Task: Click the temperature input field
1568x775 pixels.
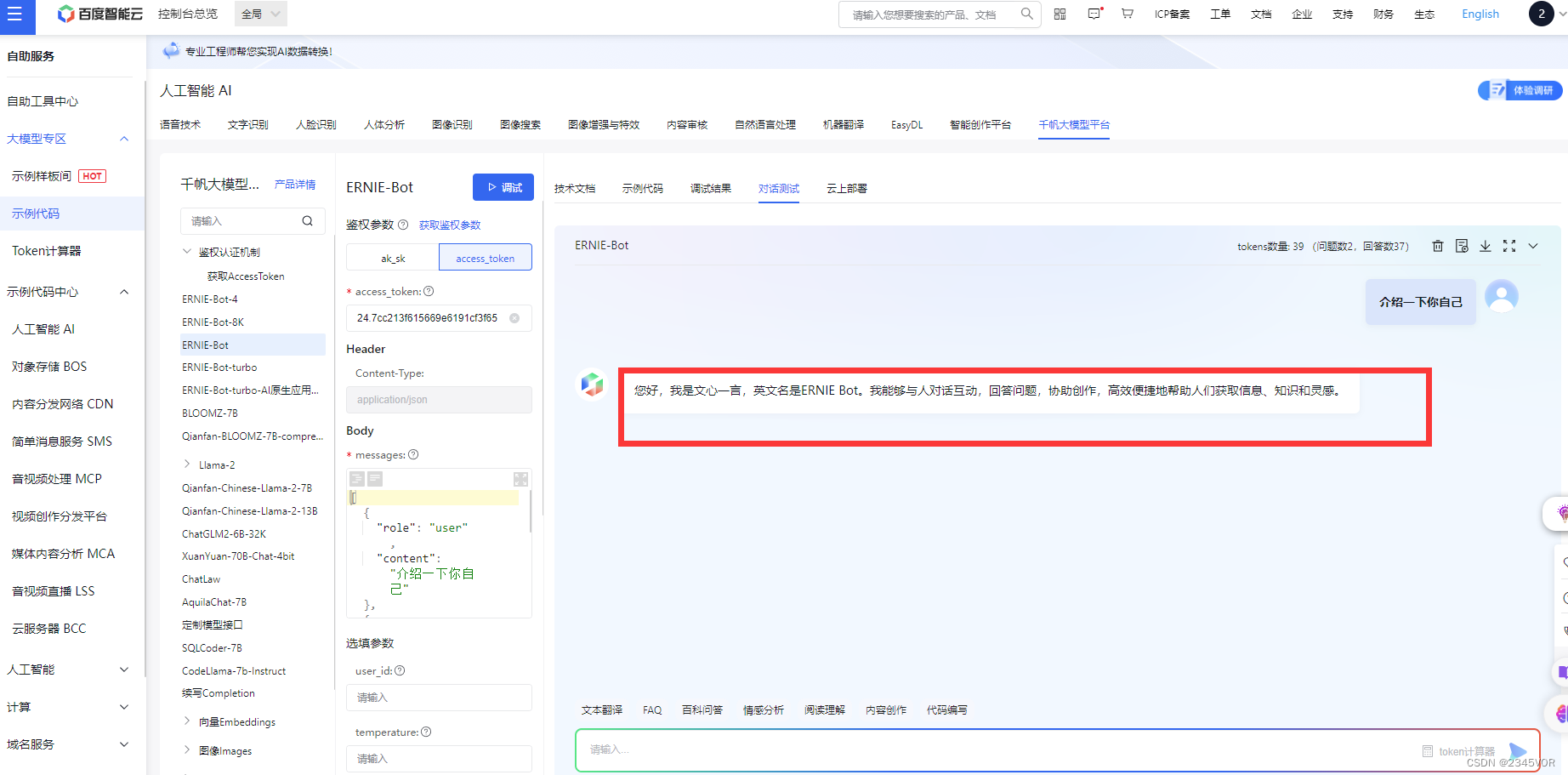Action: coord(439,759)
